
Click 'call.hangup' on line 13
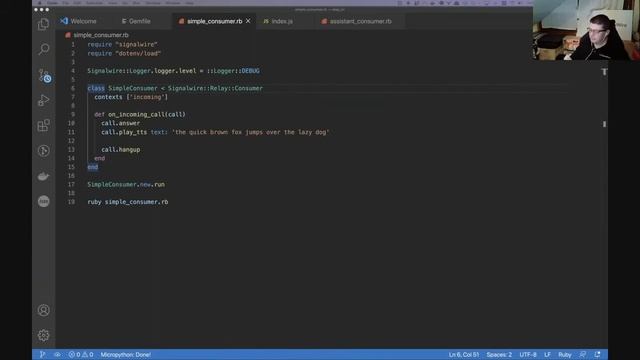pos(121,149)
